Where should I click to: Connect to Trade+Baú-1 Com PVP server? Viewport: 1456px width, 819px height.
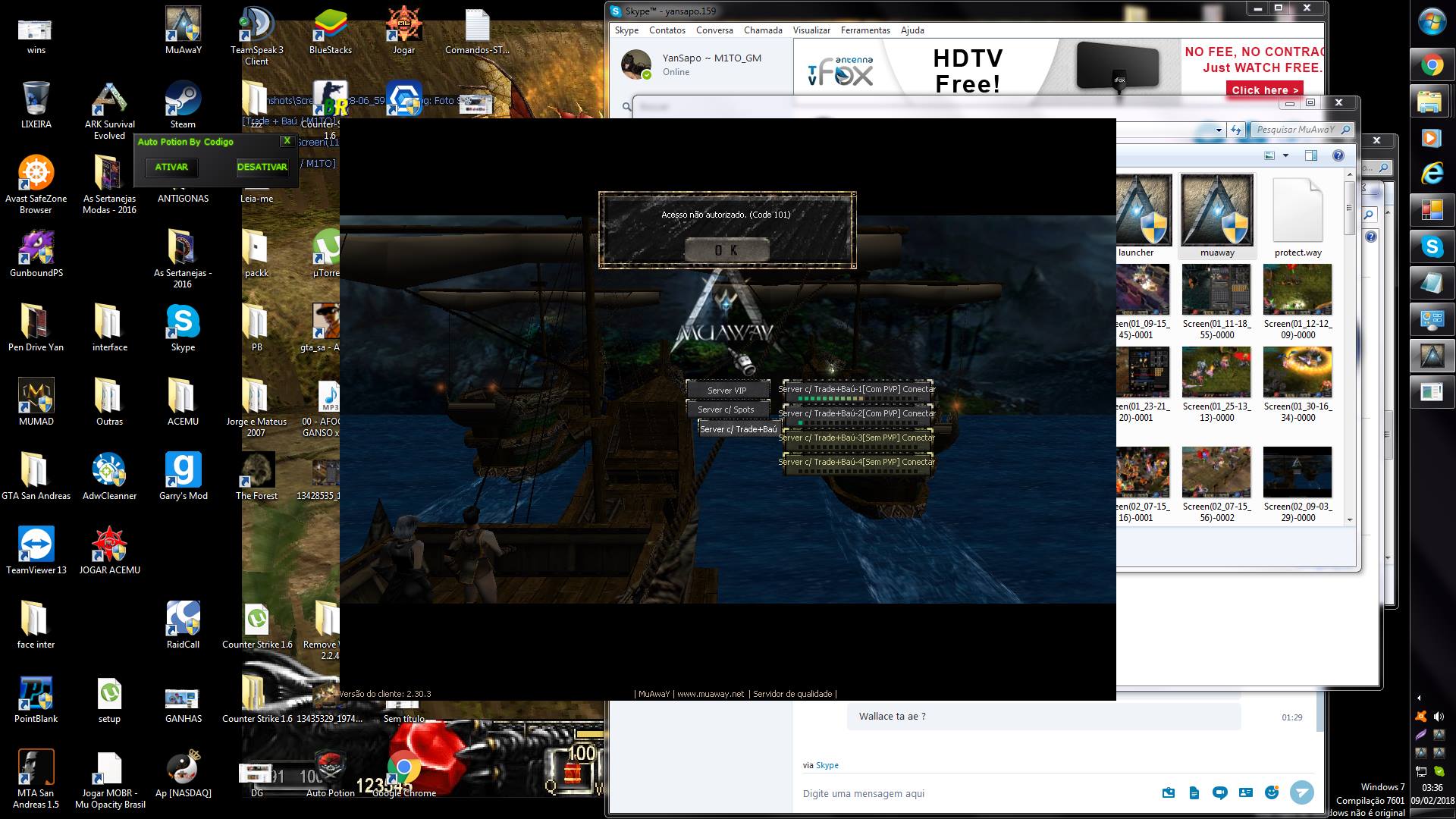tap(857, 390)
